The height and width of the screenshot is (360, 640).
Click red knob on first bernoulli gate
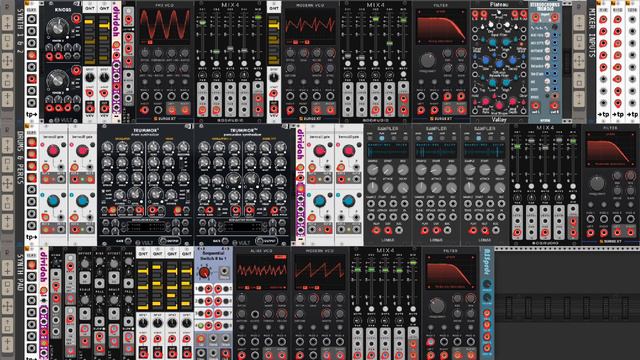coord(53,151)
